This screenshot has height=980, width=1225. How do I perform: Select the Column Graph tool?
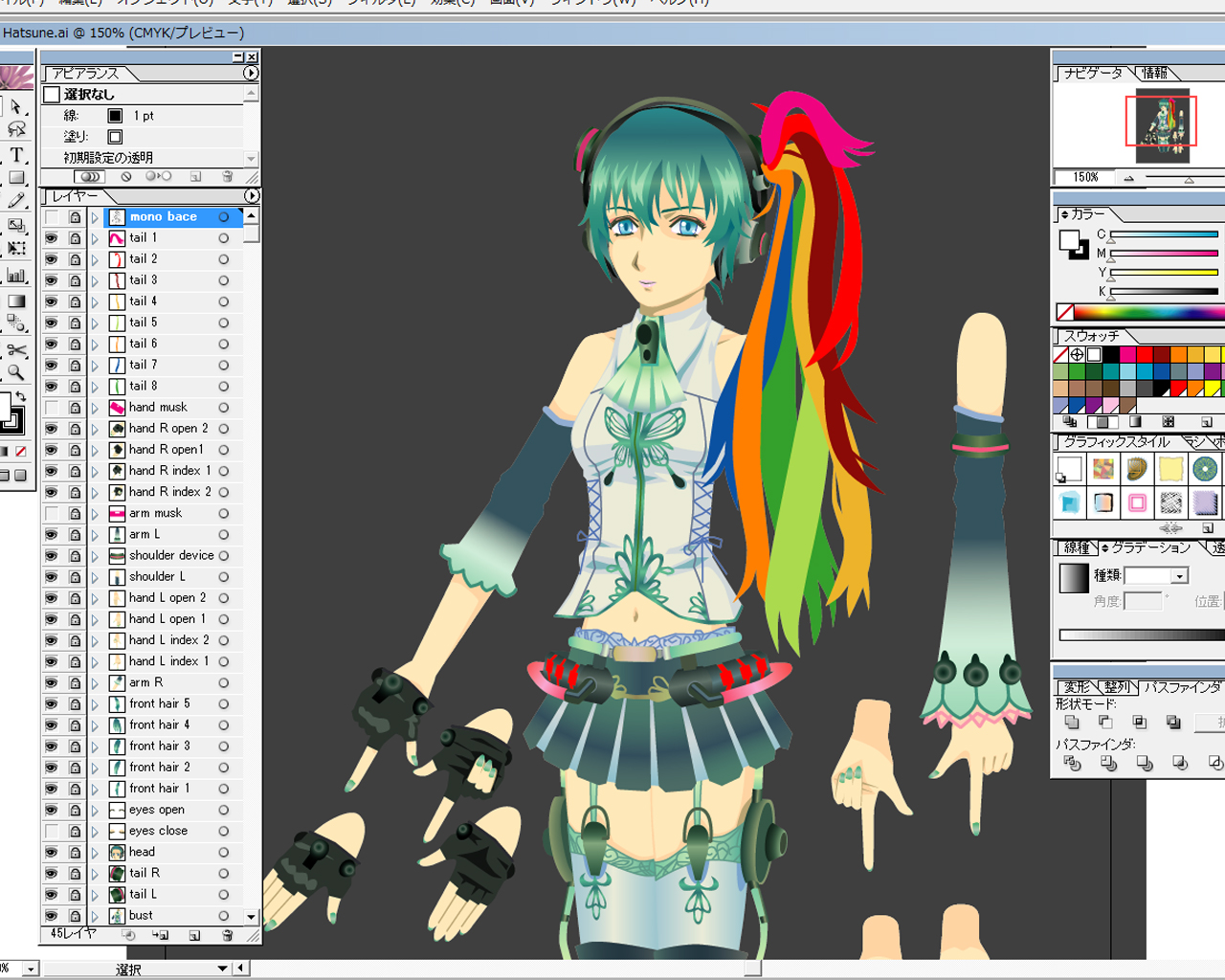[16, 276]
